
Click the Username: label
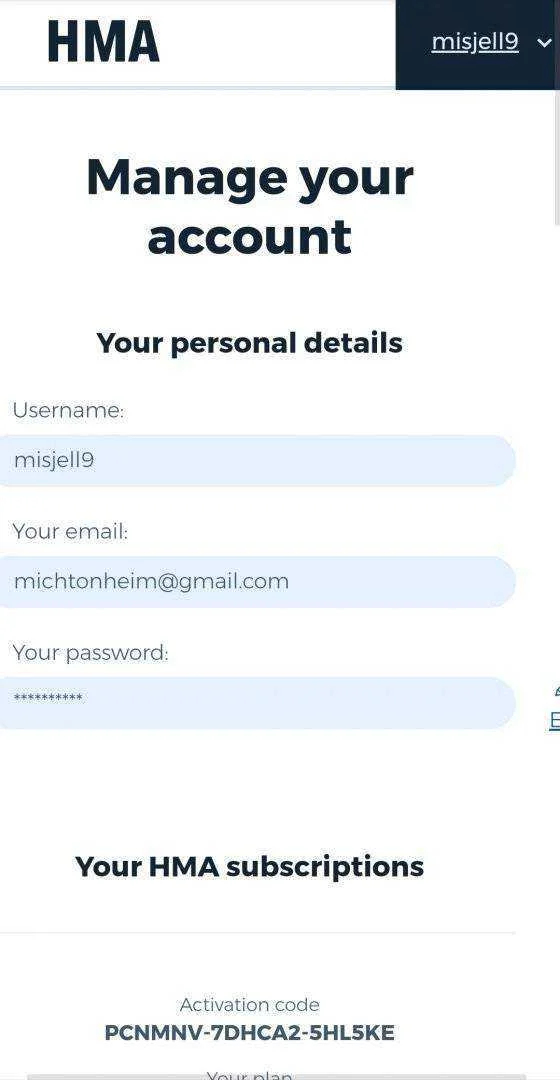click(68, 411)
